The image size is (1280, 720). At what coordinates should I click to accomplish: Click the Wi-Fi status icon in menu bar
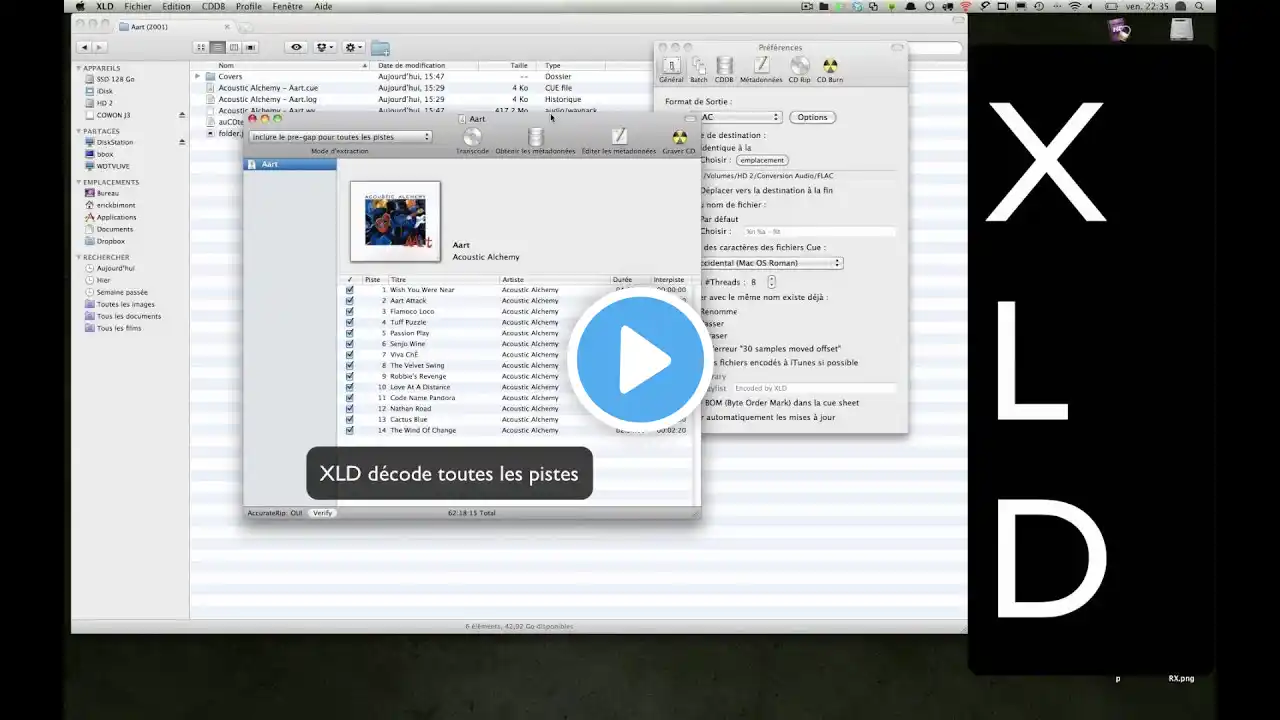pyautogui.click(x=1075, y=6)
